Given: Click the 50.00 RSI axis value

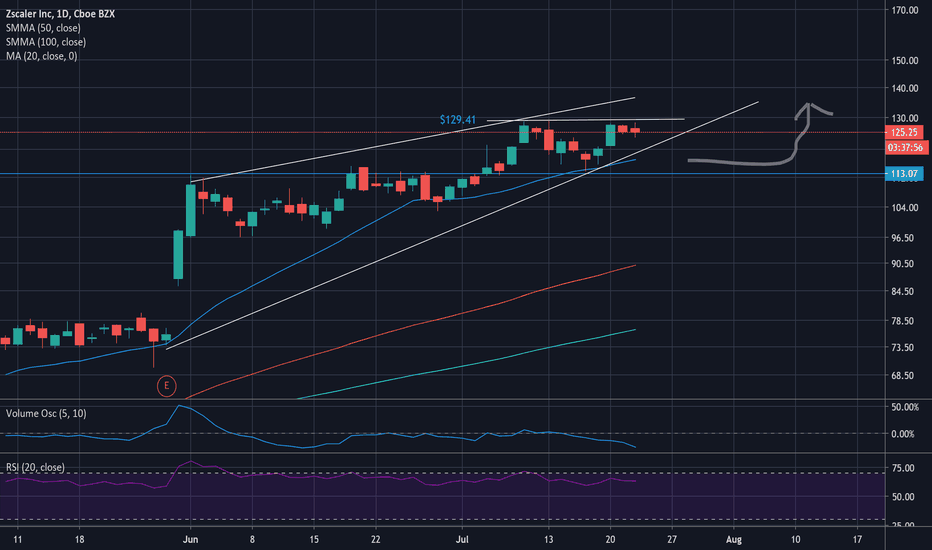Looking at the screenshot, I should click(903, 497).
